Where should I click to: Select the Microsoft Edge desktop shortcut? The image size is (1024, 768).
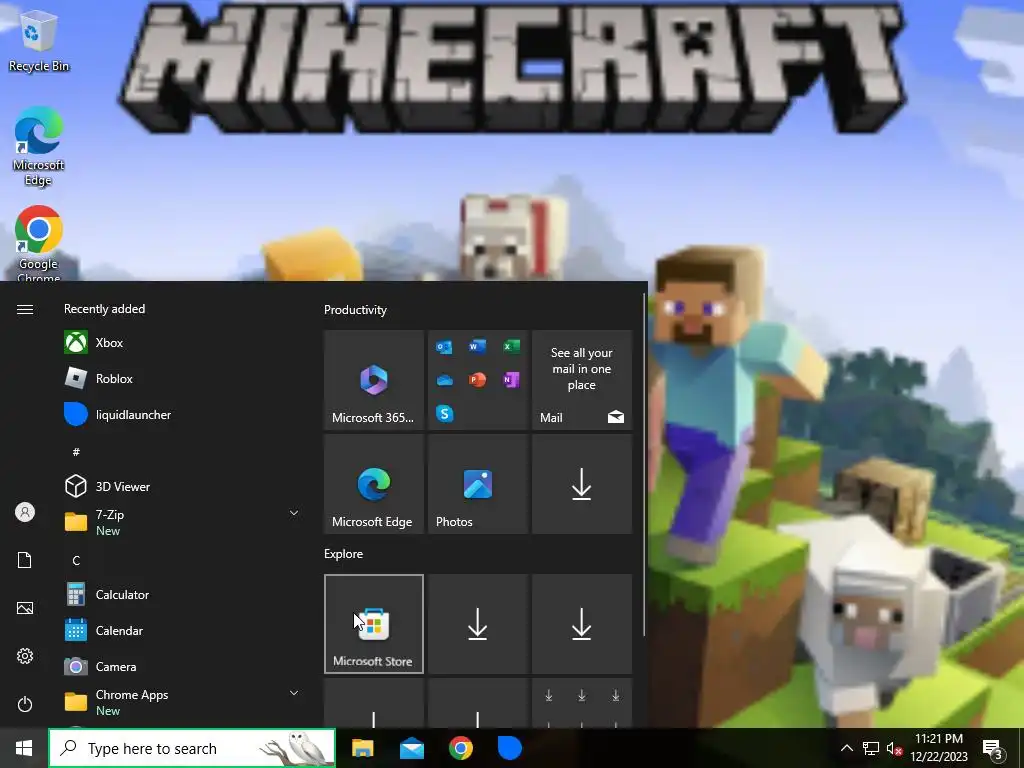[x=39, y=146]
